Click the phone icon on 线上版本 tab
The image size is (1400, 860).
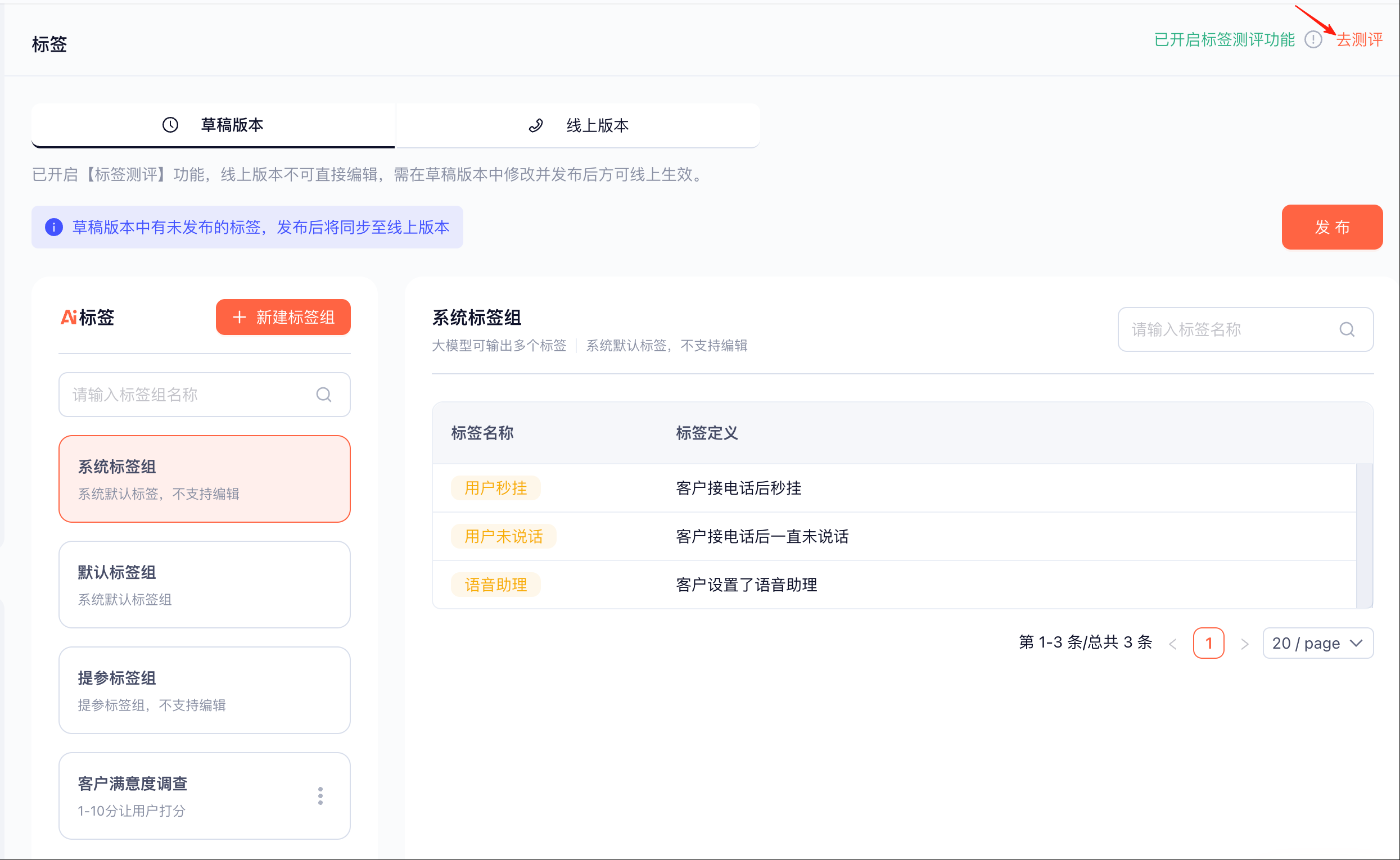click(x=536, y=125)
